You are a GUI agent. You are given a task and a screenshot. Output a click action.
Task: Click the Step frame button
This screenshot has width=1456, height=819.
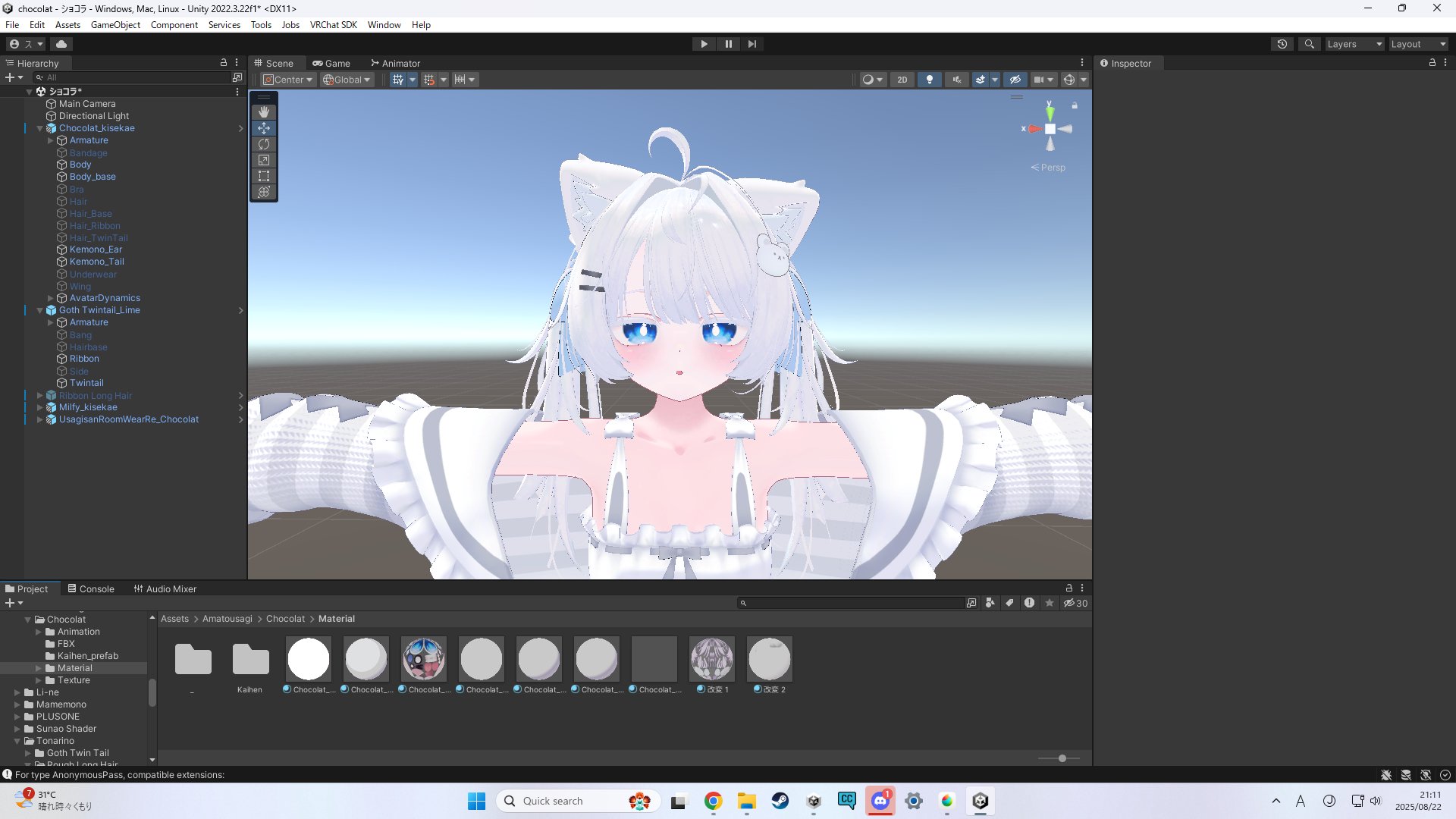(752, 44)
